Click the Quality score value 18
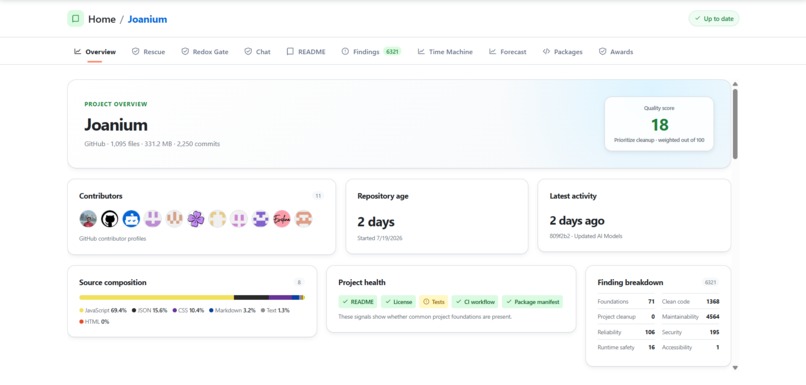The image size is (806, 385). pos(660,125)
